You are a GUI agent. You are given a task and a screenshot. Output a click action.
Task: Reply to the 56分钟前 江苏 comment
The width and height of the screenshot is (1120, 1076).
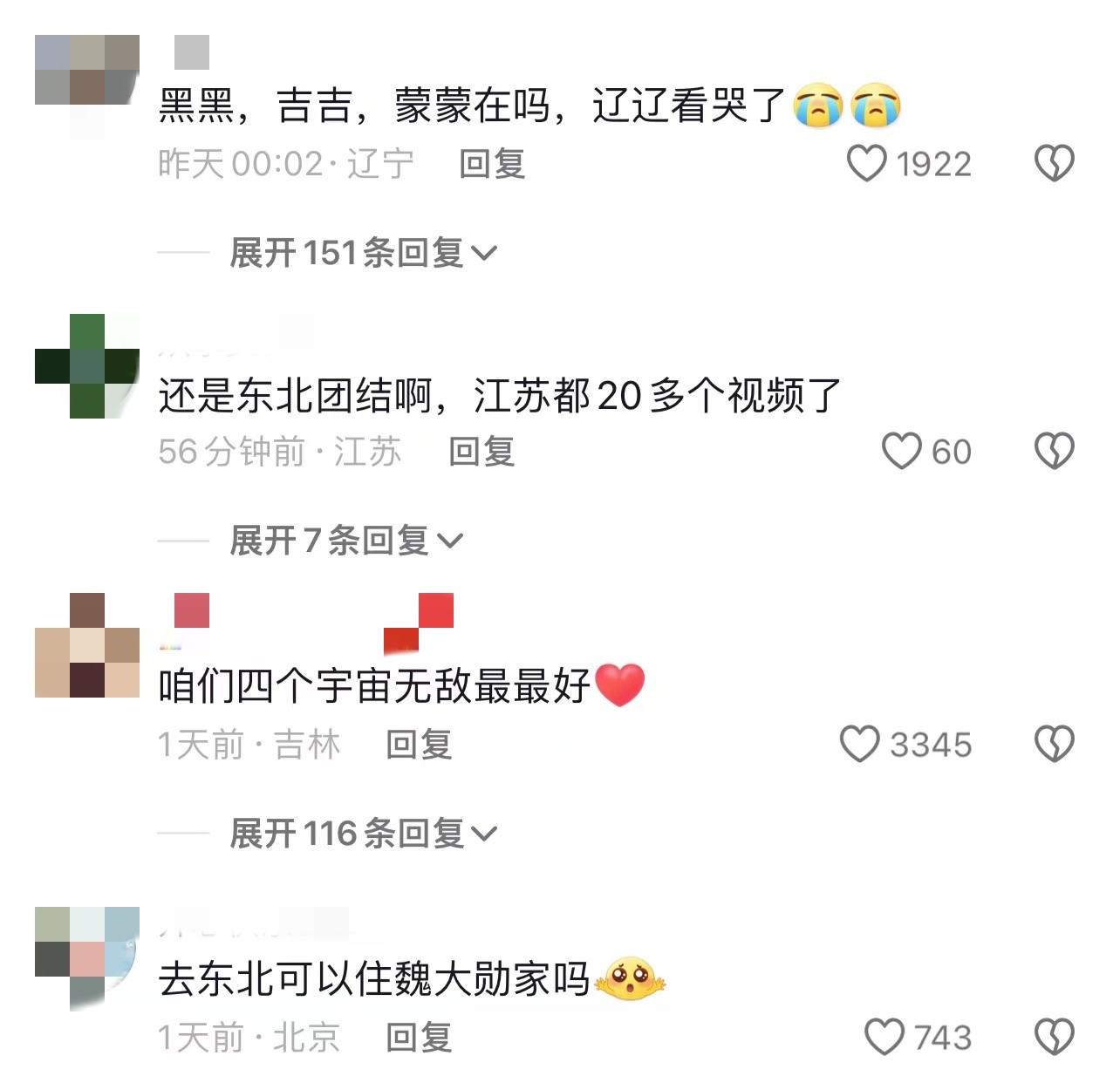click(481, 452)
